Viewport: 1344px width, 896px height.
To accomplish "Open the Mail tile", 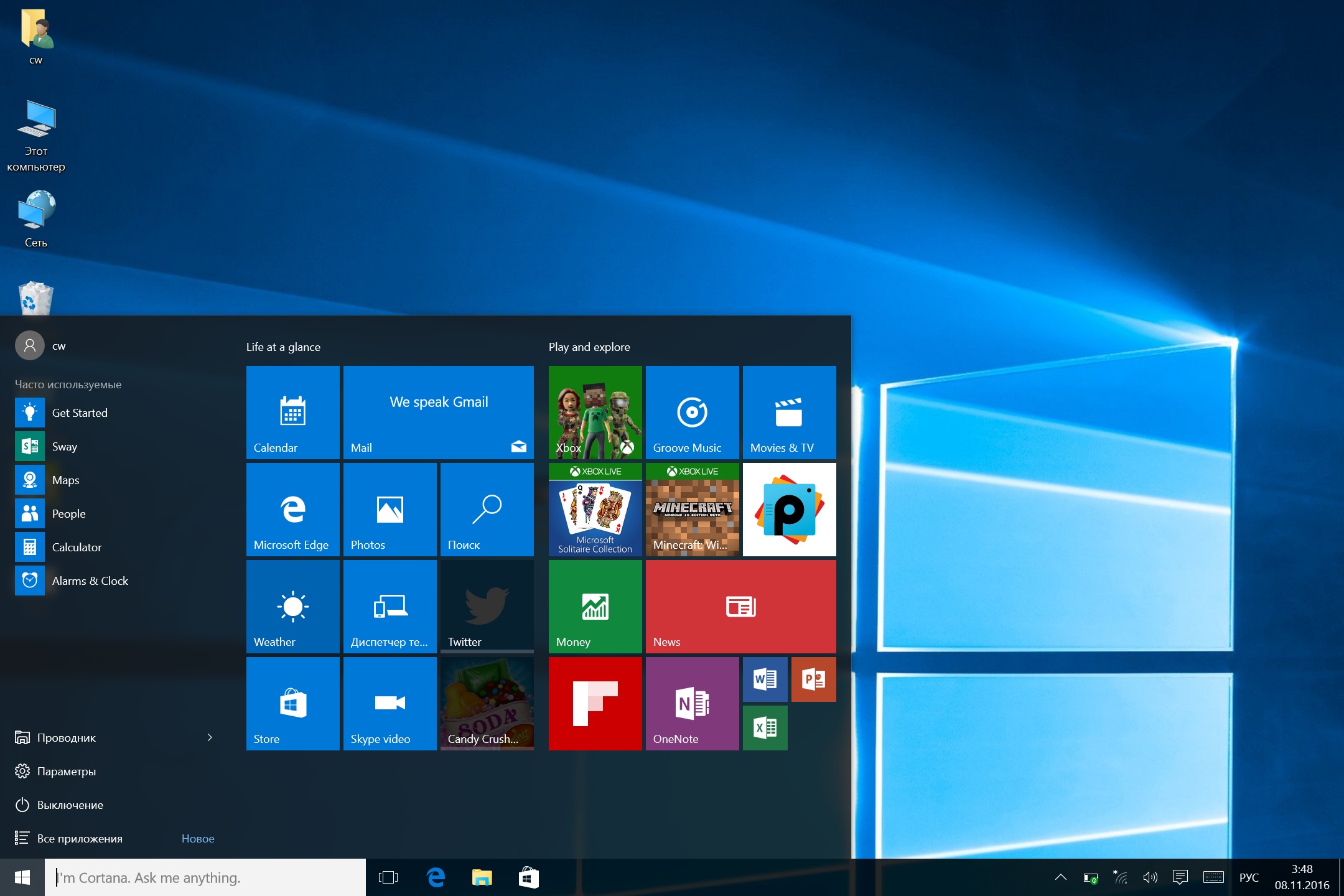I will point(438,412).
